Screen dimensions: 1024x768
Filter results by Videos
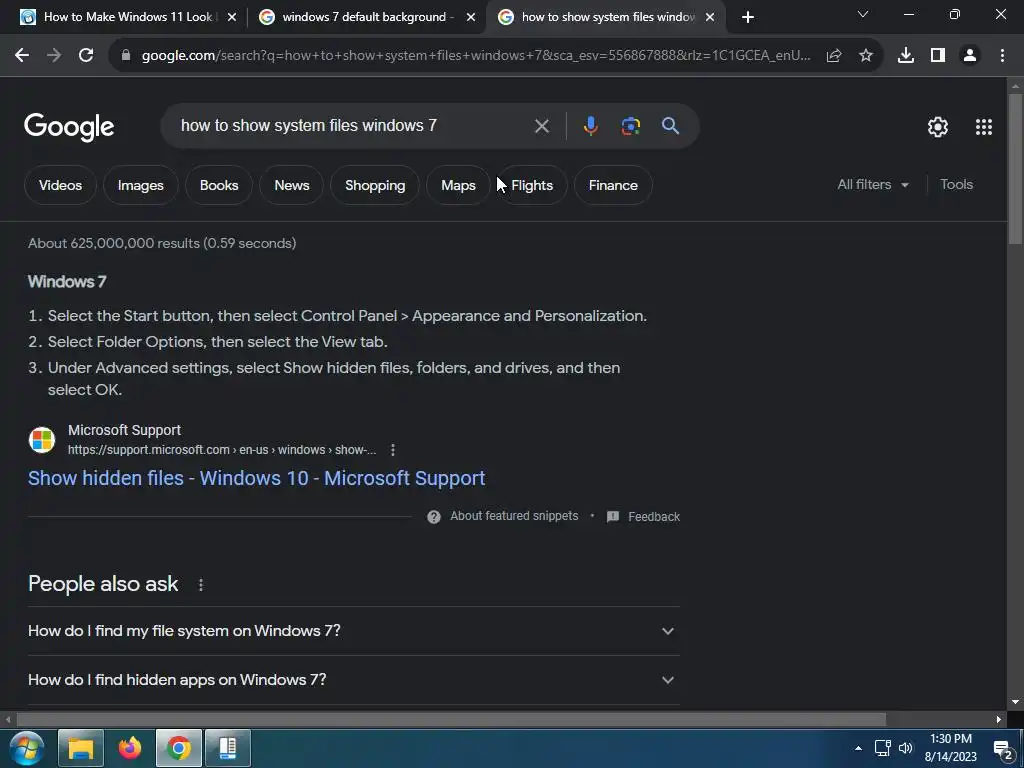coord(60,185)
